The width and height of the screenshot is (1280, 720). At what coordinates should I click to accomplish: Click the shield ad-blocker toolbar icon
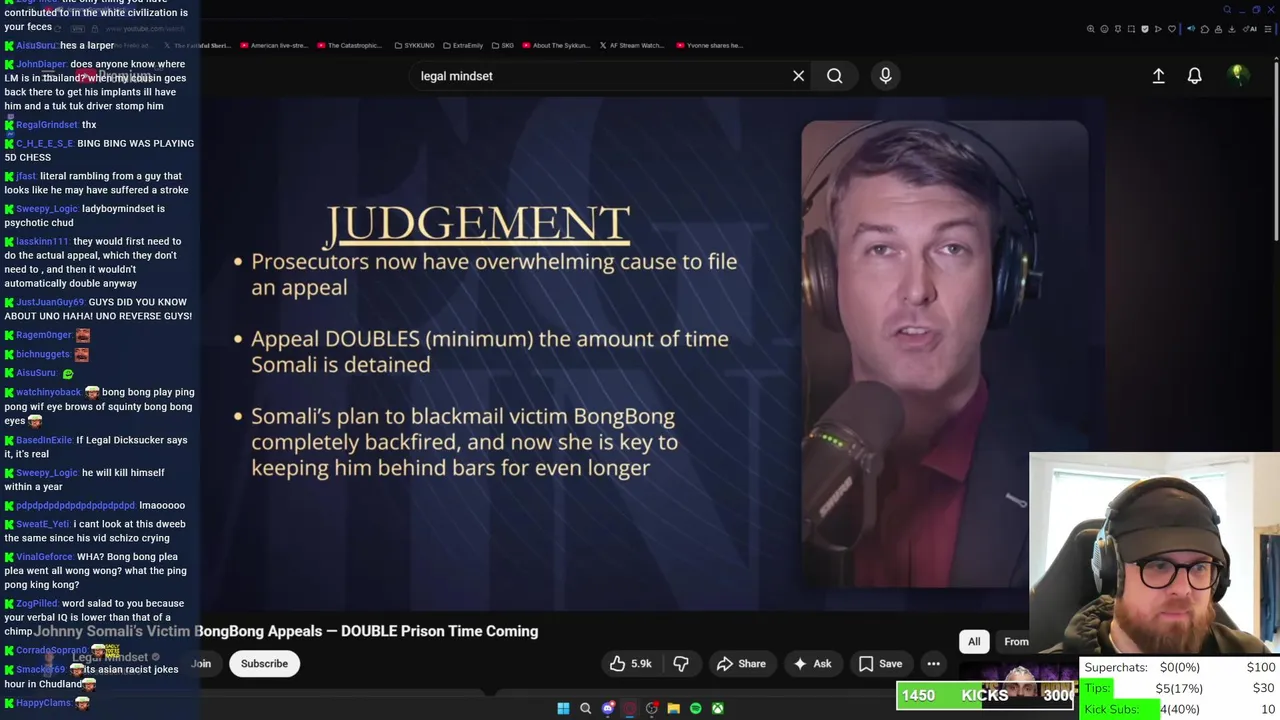tap(1145, 29)
